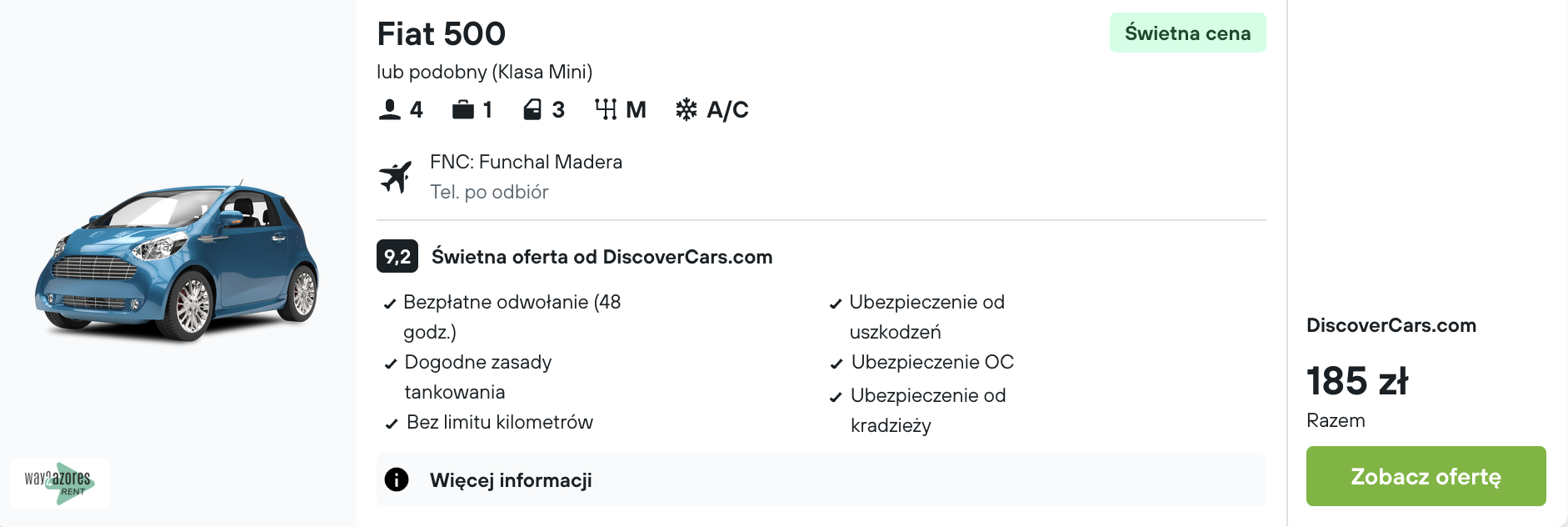The image size is (1568, 527).
Task: Click the airplane icon near Funchal Madera
Action: (x=397, y=175)
